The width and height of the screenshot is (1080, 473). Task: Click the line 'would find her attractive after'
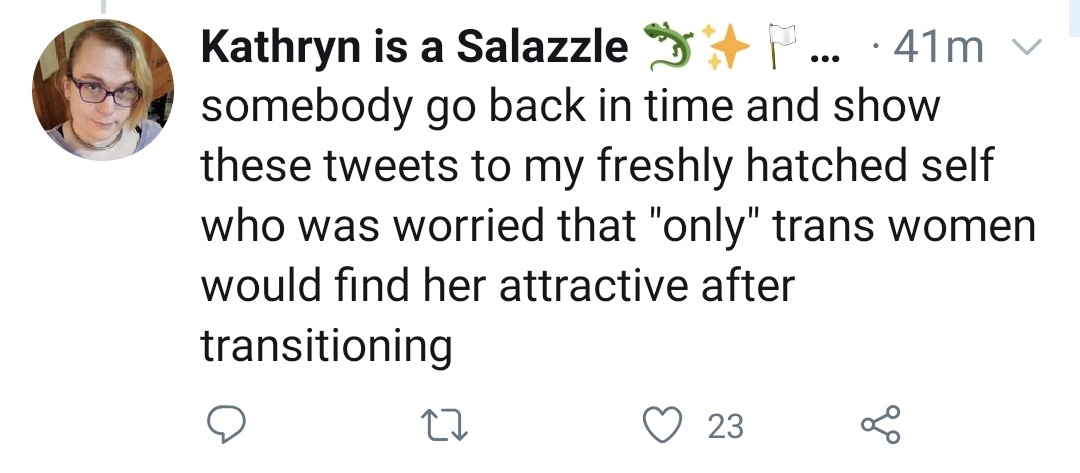[498, 285]
